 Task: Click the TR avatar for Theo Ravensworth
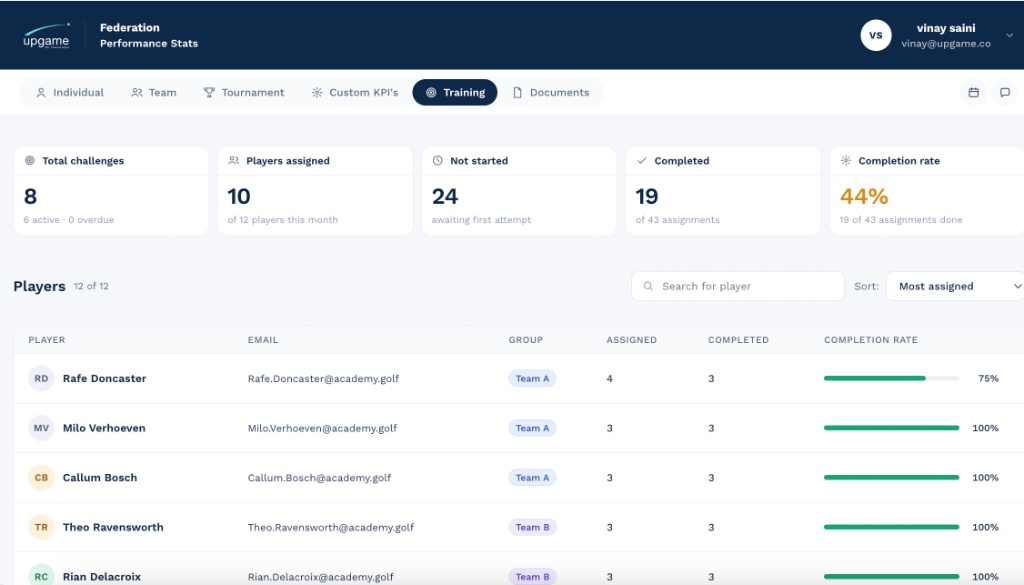click(41, 528)
